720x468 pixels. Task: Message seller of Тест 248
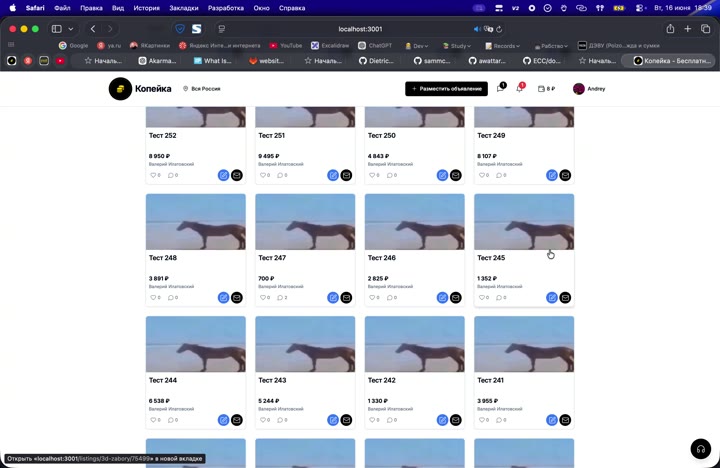pos(236,298)
